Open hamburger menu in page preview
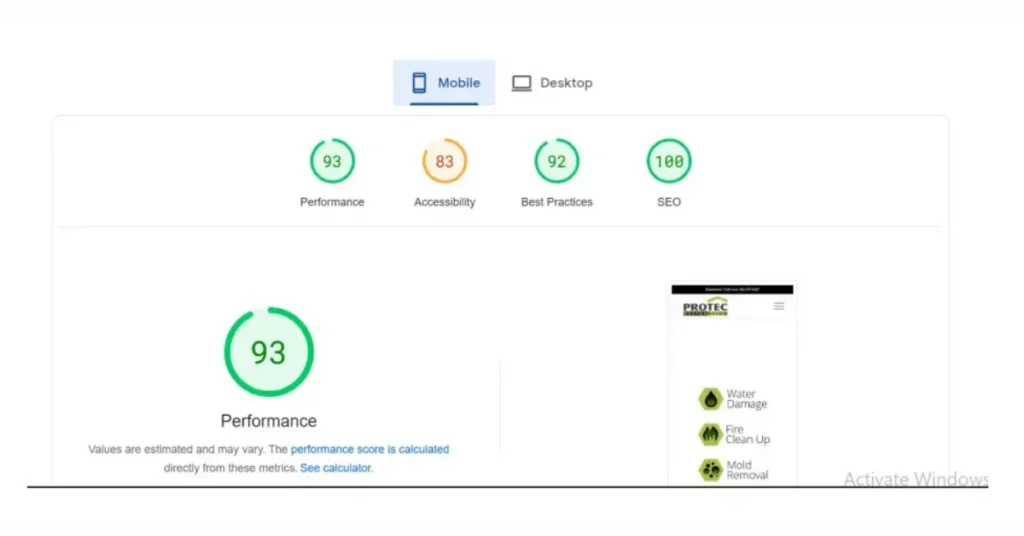 click(x=779, y=306)
